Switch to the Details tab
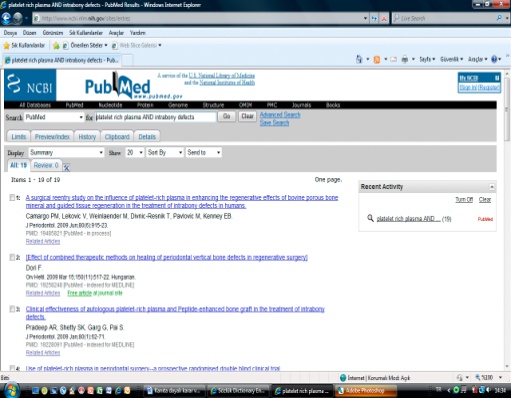 [147, 137]
